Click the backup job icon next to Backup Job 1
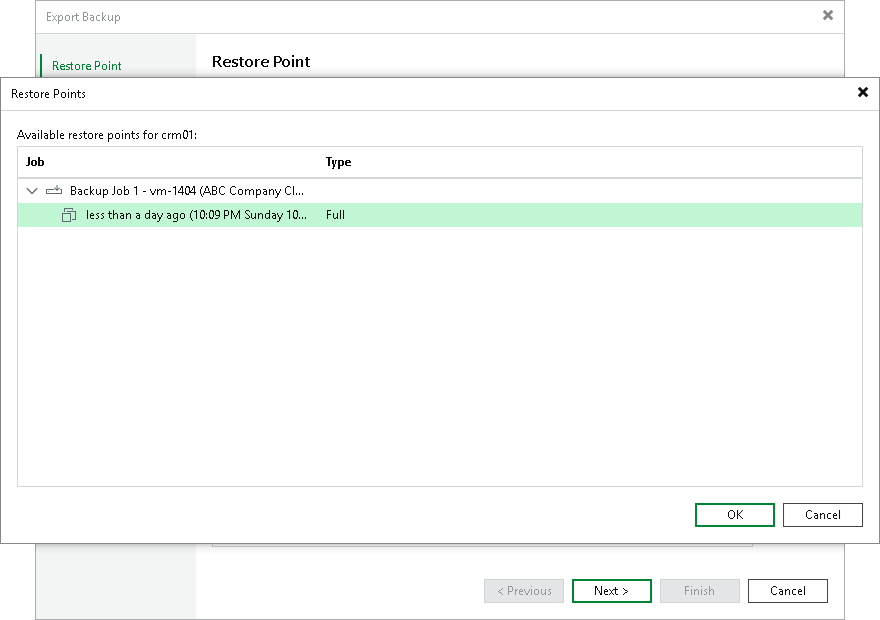The image size is (880, 620). [55, 190]
